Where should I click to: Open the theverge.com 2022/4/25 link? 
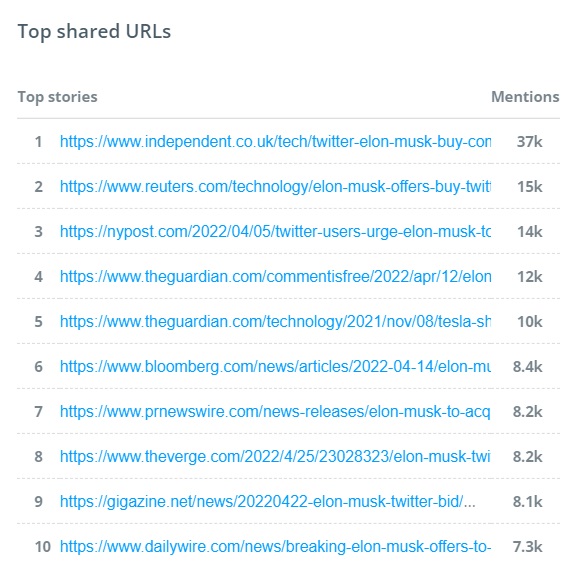click(275, 457)
